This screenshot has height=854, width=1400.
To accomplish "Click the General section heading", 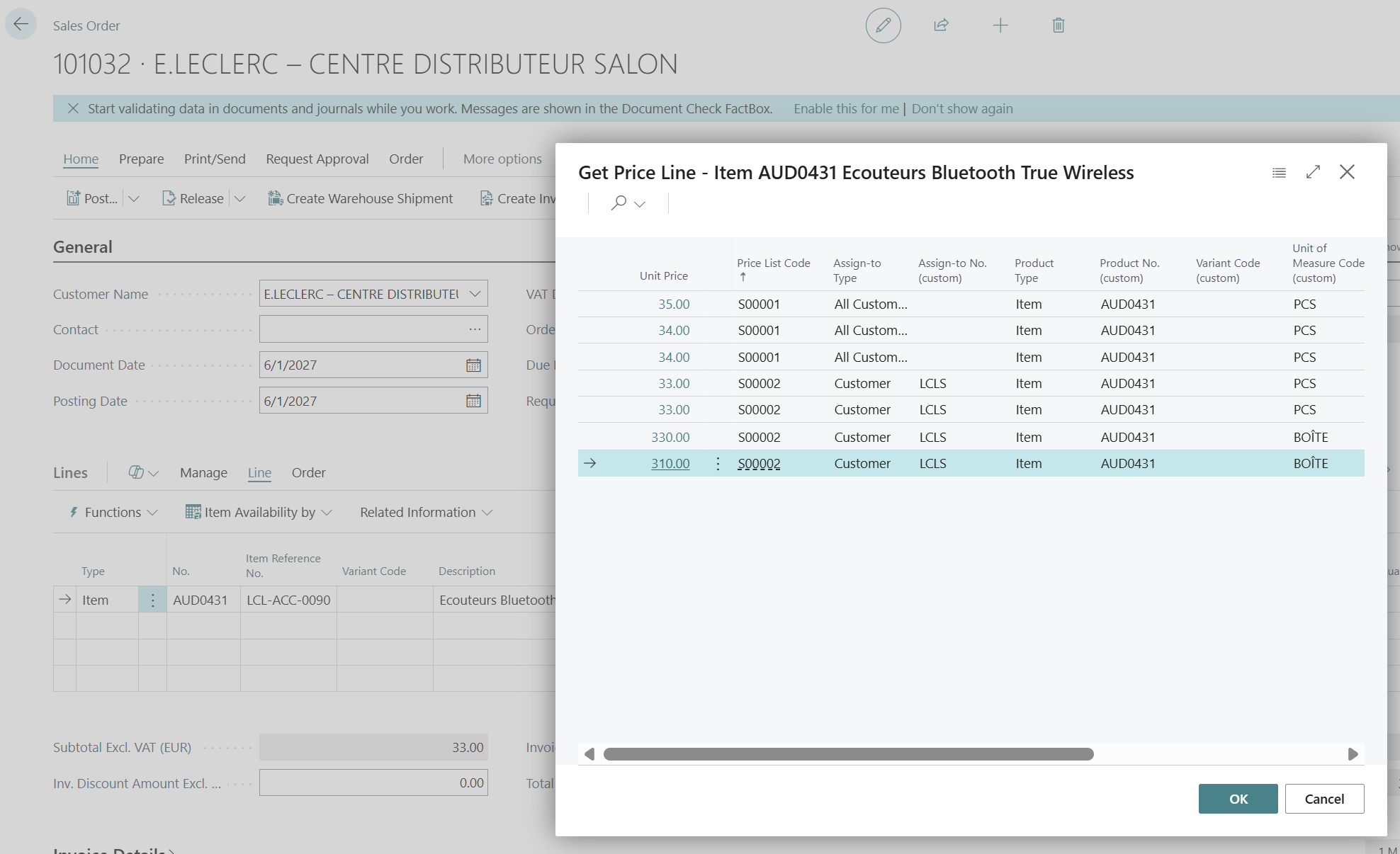I will 83,247.
